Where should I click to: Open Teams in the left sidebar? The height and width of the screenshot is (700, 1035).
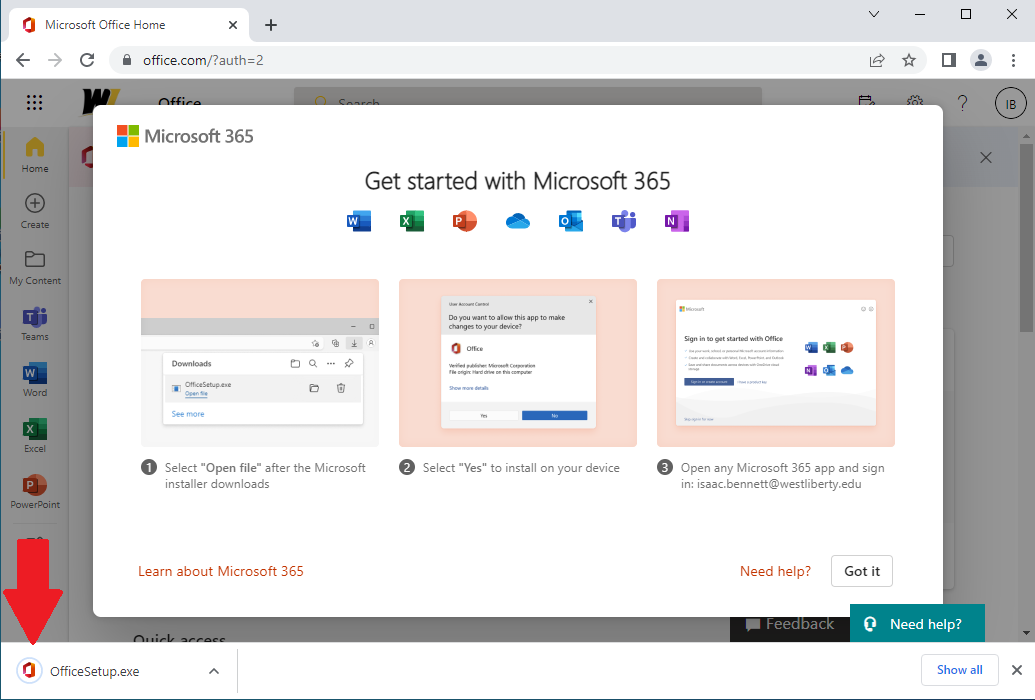click(x=35, y=323)
